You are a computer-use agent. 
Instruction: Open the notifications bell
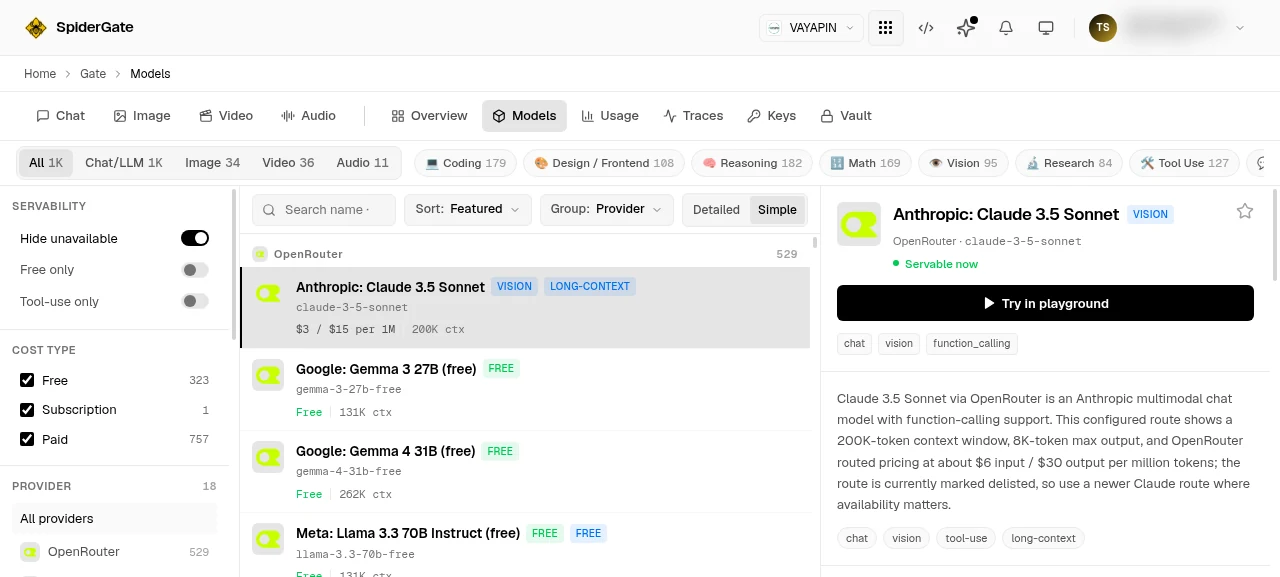[x=1006, y=28]
